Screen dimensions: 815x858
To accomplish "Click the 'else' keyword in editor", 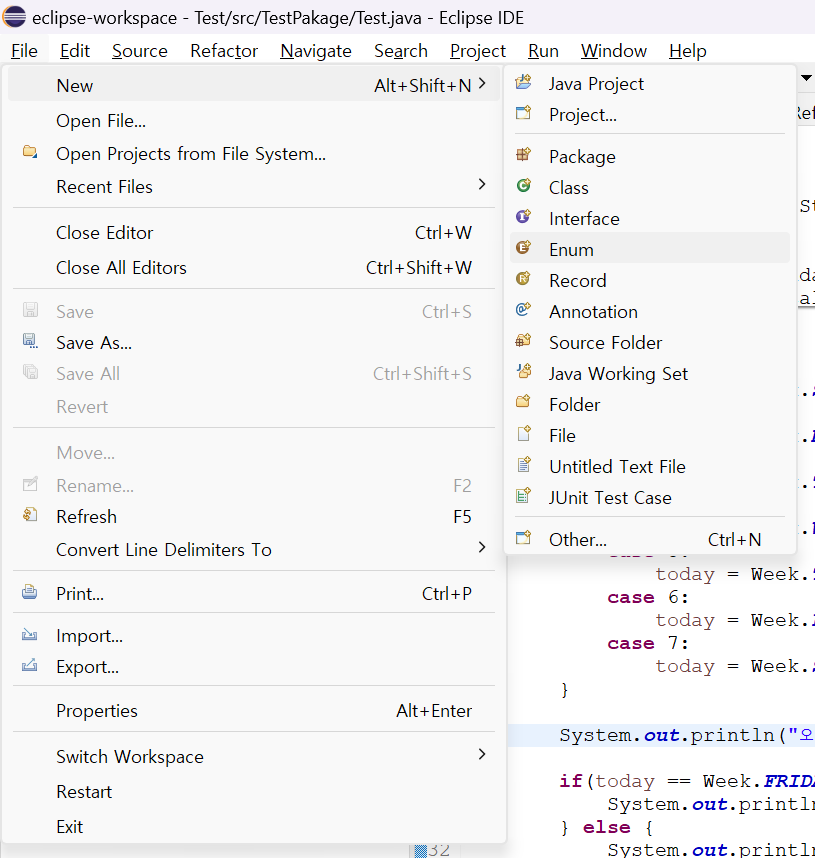I will [x=606, y=827].
